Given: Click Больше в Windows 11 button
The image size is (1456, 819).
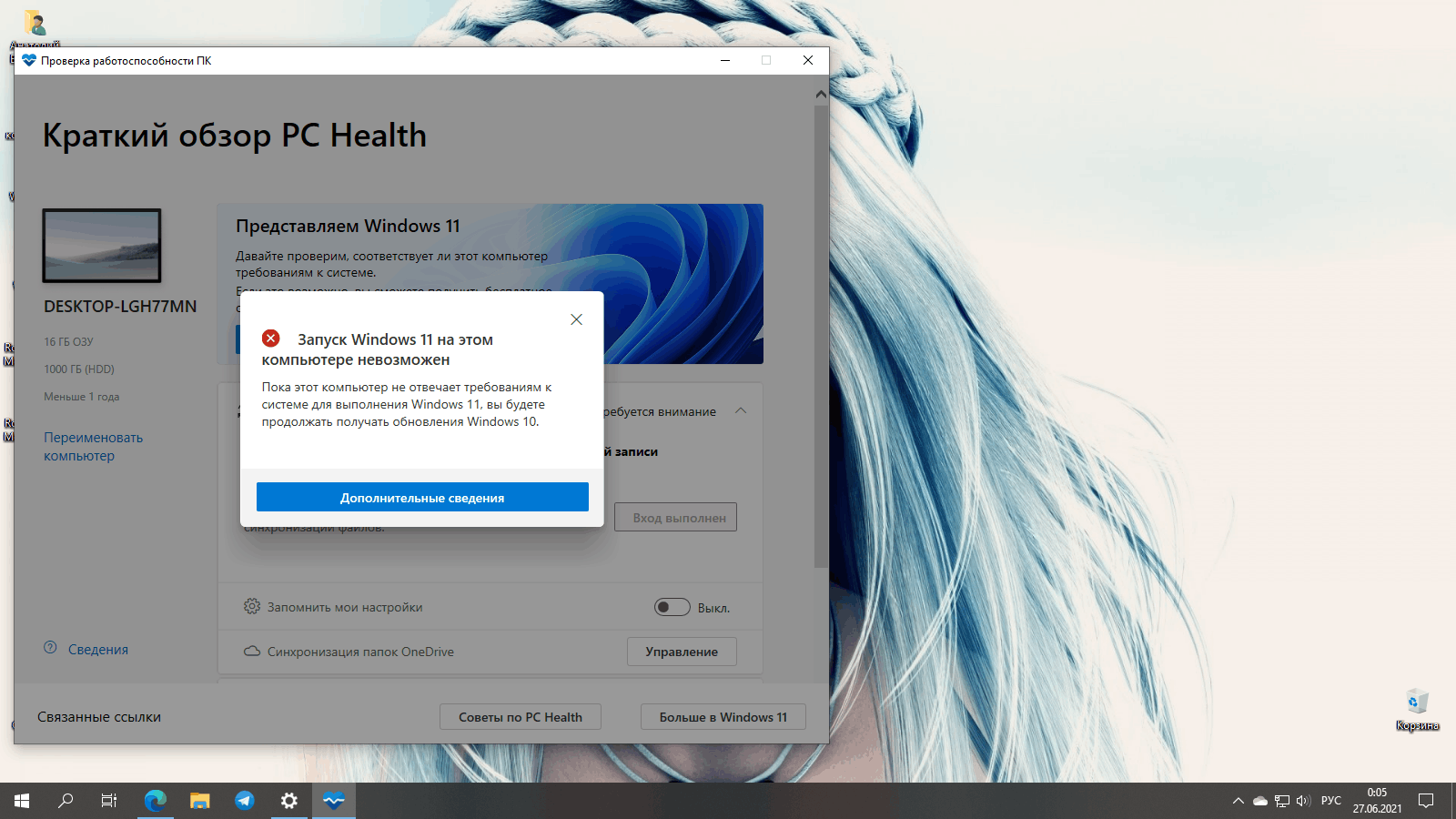Looking at the screenshot, I should pos(723,717).
